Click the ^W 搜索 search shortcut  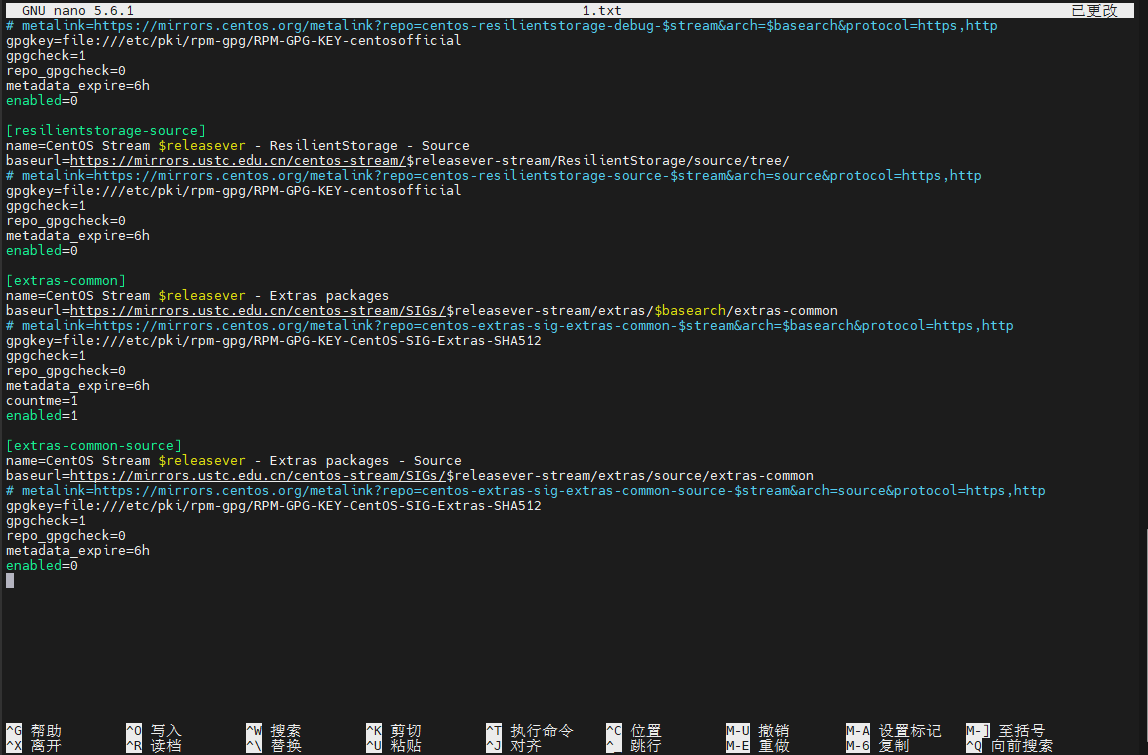pyautogui.click(x=274, y=731)
